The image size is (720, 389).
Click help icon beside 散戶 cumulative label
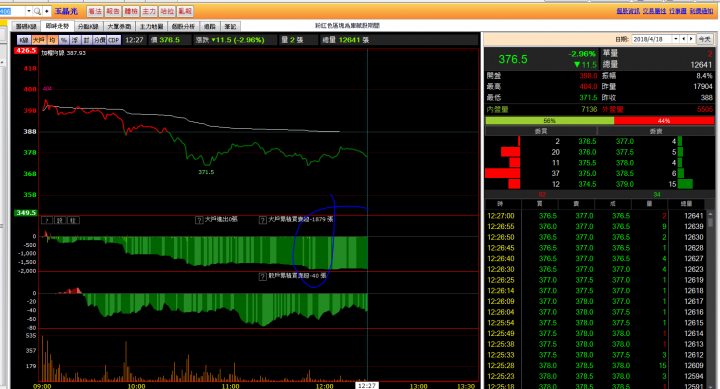pos(263,276)
